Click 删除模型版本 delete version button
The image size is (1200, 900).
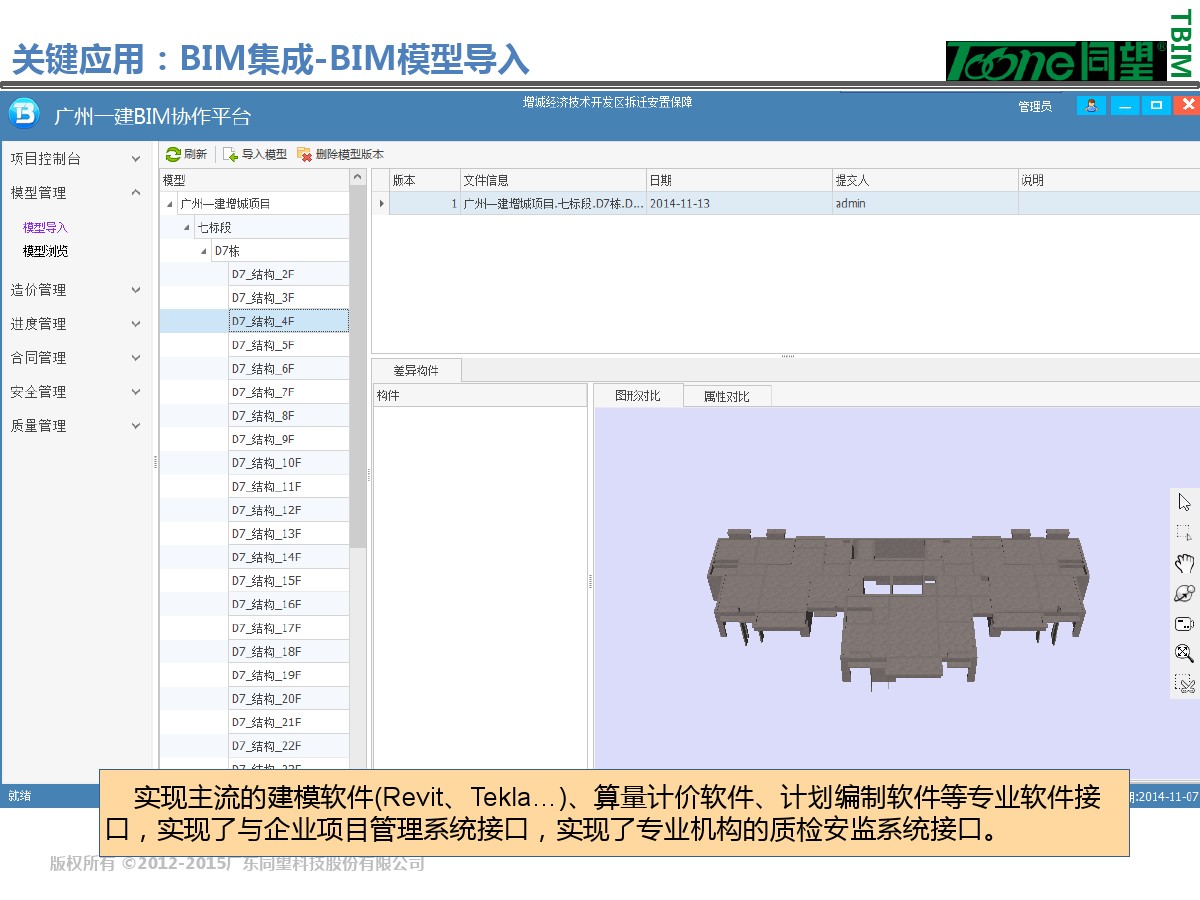pyautogui.click(x=340, y=154)
